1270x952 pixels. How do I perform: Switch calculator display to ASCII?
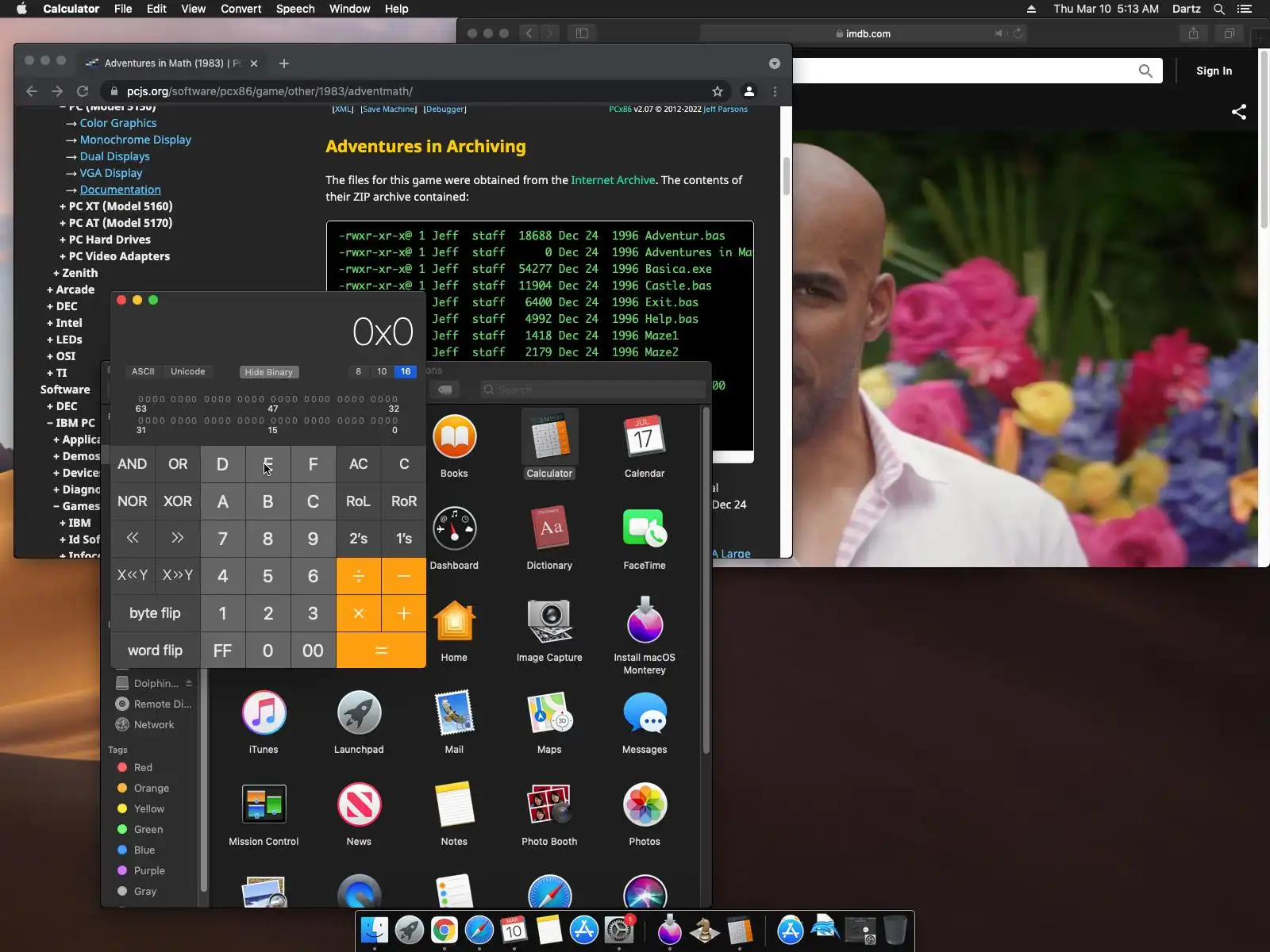[143, 371]
